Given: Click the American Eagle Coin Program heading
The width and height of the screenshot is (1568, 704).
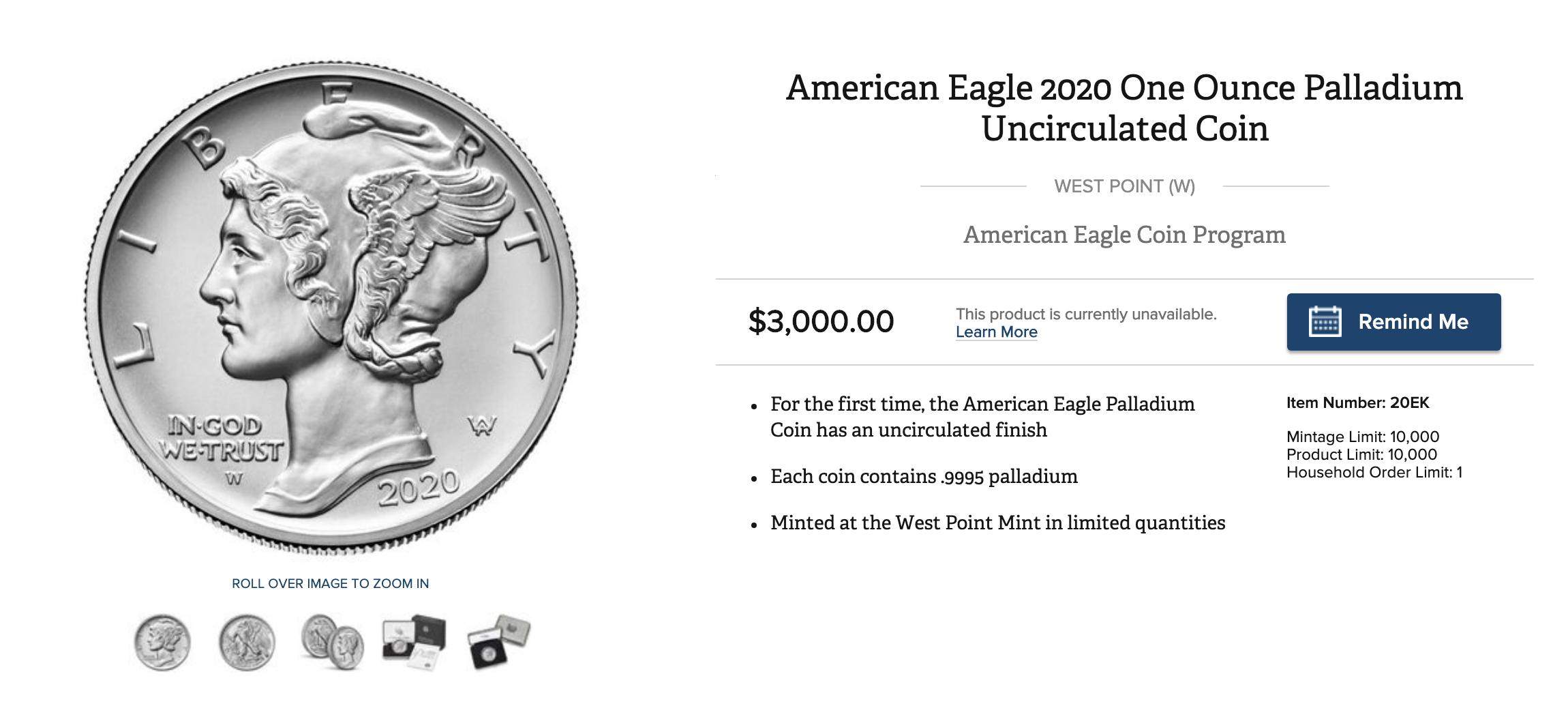Looking at the screenshot, I should pyautogui.click(x=1124, y=235).
